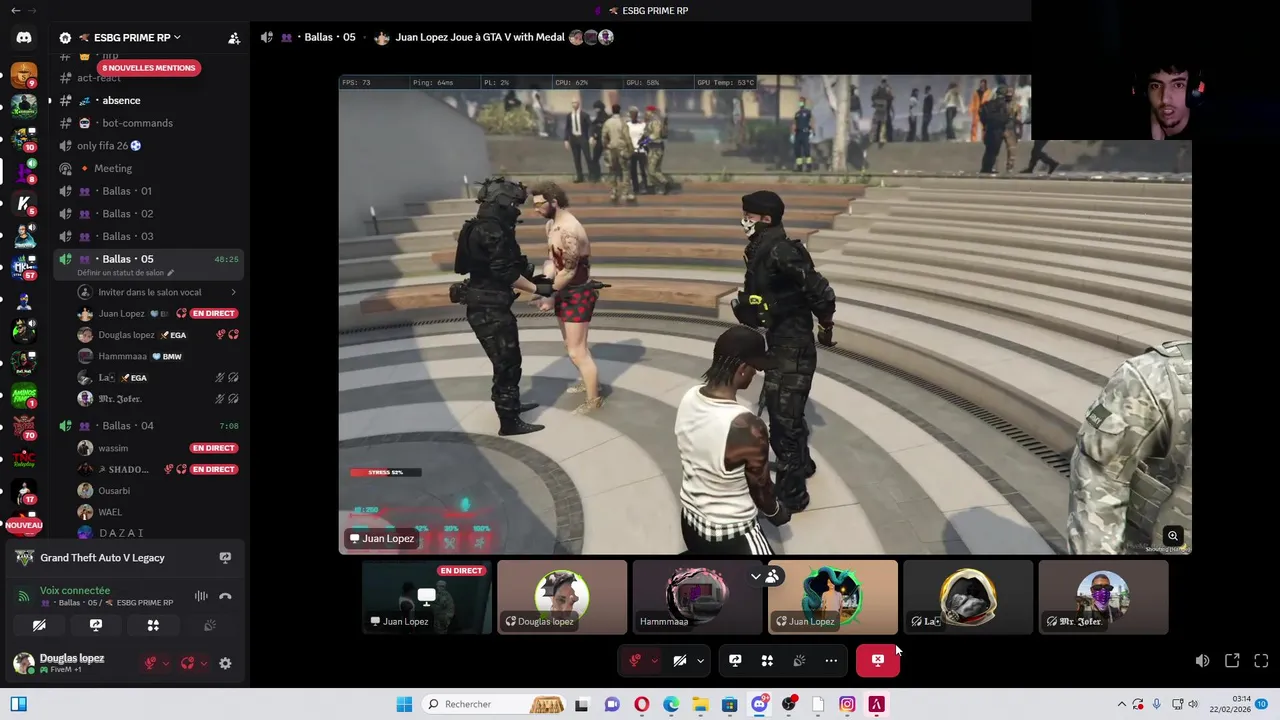Open Juan Lopez stream thumbnail tile
This screenshot has height=720, width=1280.
(427, 597)
